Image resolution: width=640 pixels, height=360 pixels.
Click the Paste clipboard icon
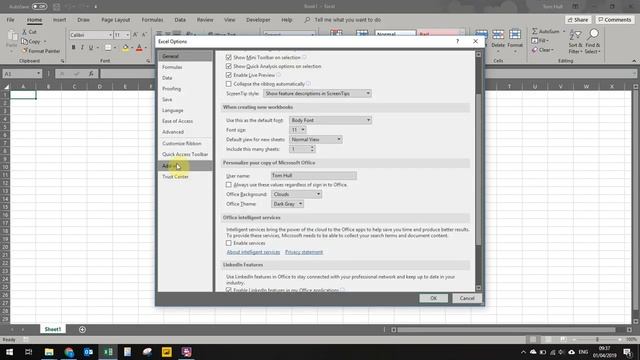coord(12,37)
